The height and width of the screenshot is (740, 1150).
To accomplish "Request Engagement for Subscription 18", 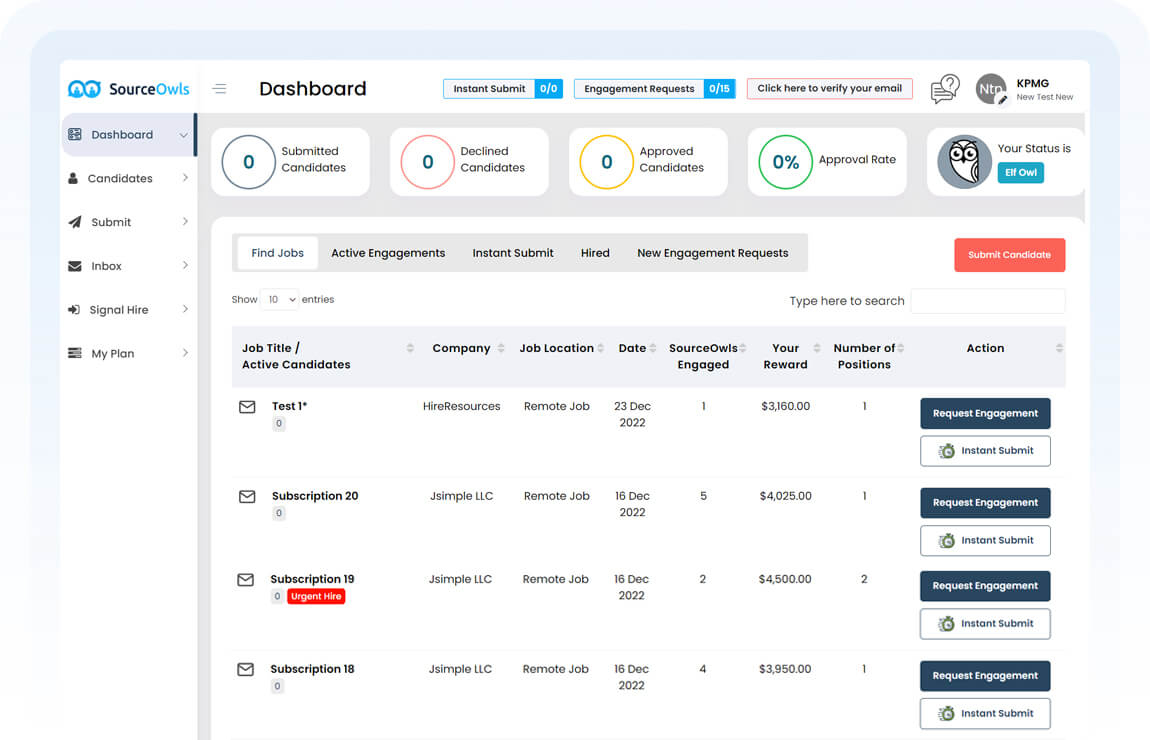I will (985, 676).
